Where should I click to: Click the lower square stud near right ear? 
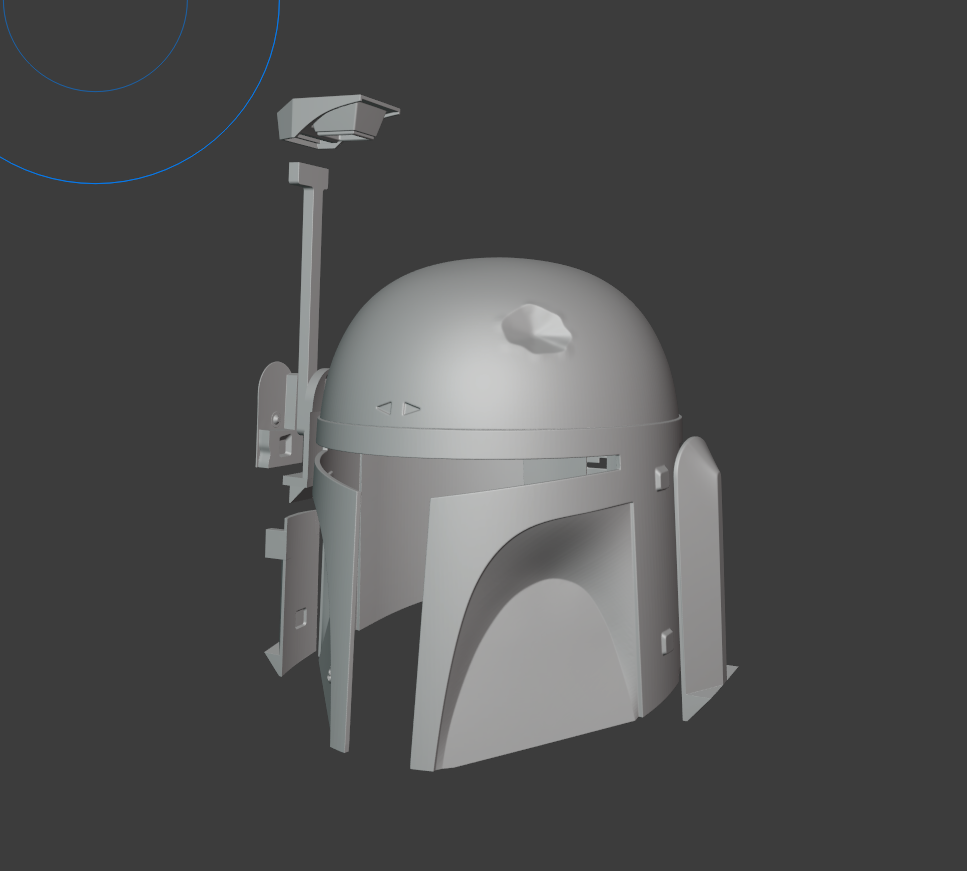pyautogui.click(x=666, y=642)
